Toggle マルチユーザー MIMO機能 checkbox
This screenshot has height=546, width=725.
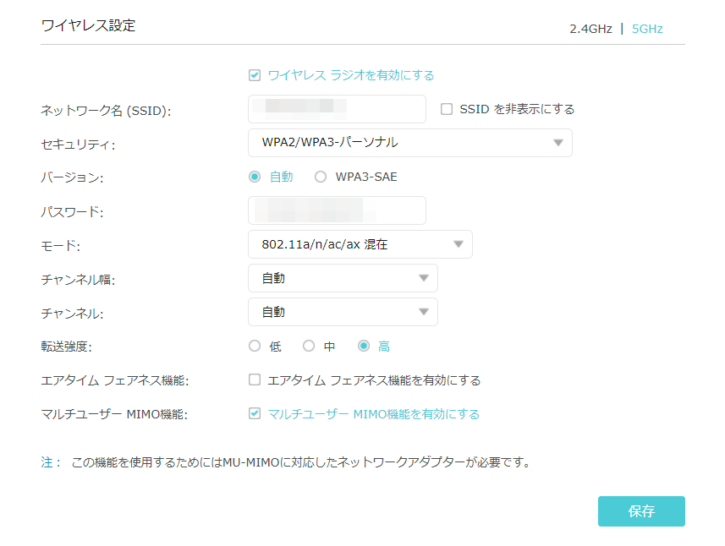tap(255, 414)
